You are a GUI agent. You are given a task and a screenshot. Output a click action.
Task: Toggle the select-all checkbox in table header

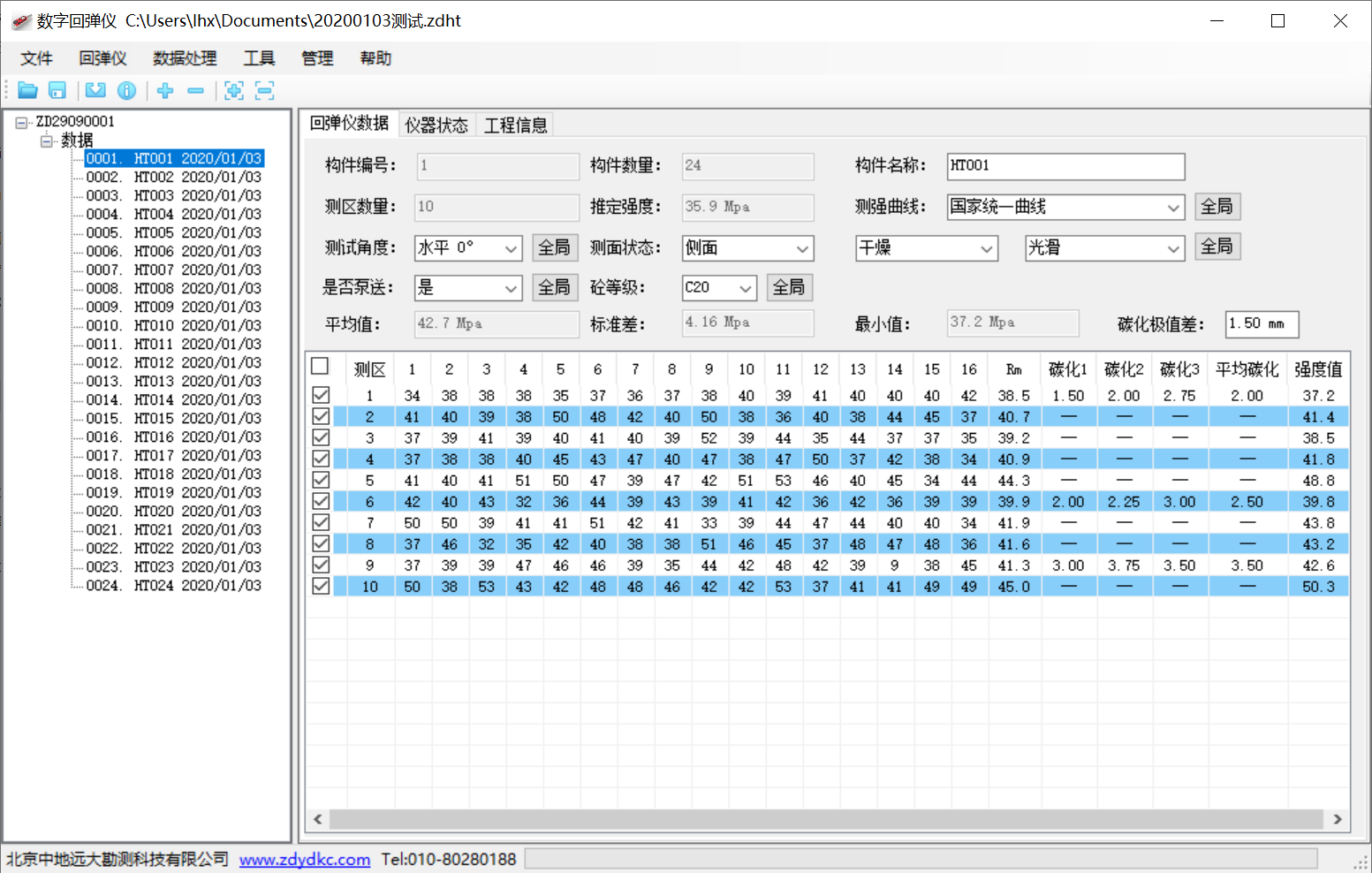(x=320, y=367)
